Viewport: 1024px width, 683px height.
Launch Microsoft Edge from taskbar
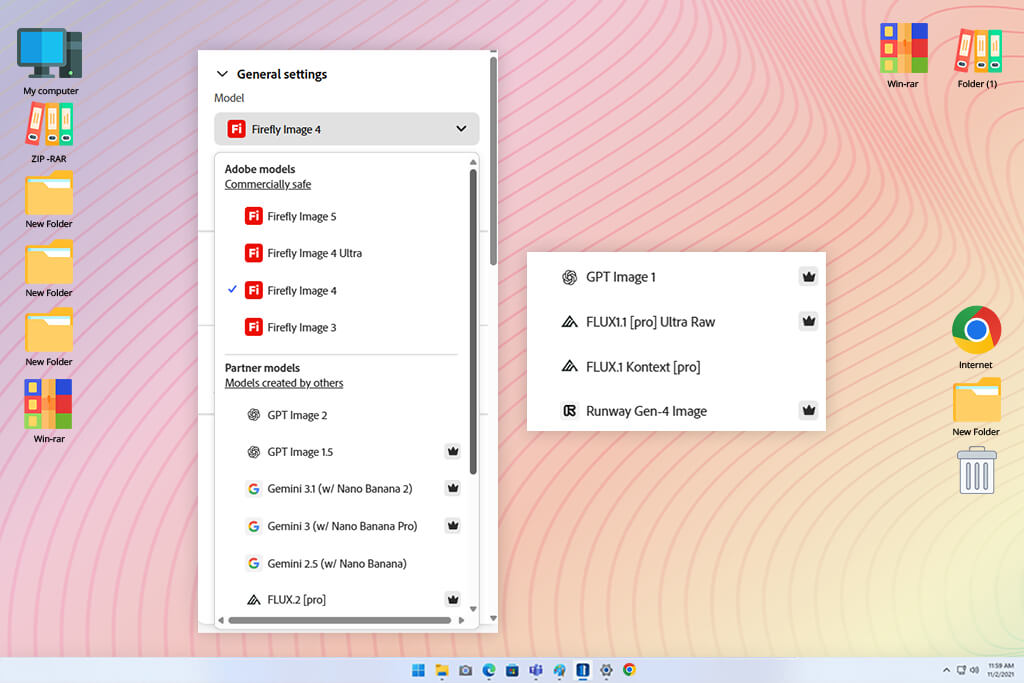point(489,670)
